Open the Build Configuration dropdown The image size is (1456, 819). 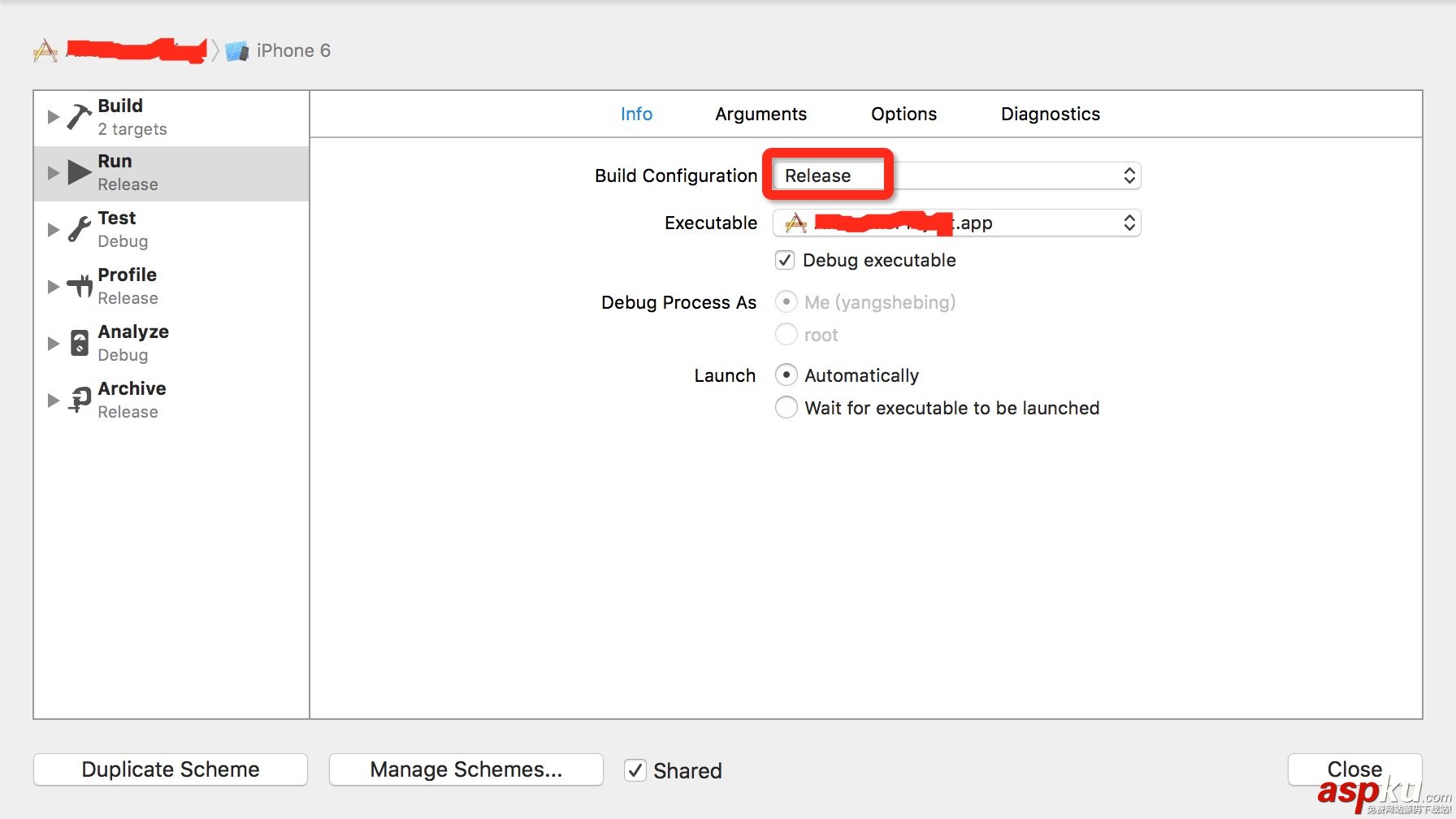[956, 175]
